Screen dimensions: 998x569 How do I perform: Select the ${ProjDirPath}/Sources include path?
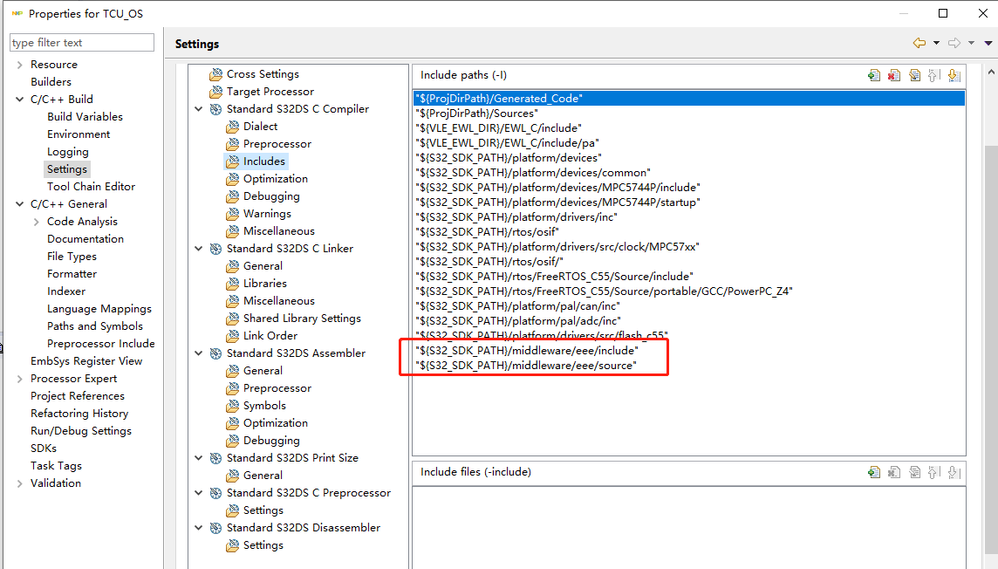click(689, 113)
